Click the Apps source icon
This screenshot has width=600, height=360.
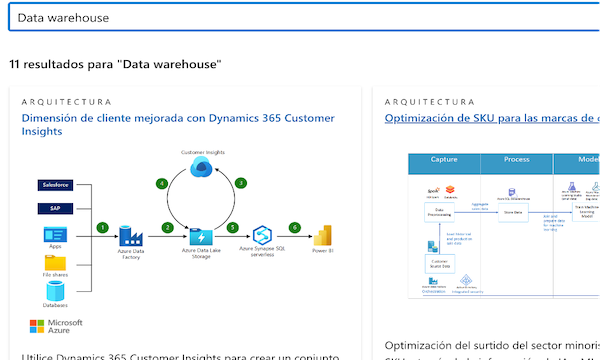click(55, 235)
